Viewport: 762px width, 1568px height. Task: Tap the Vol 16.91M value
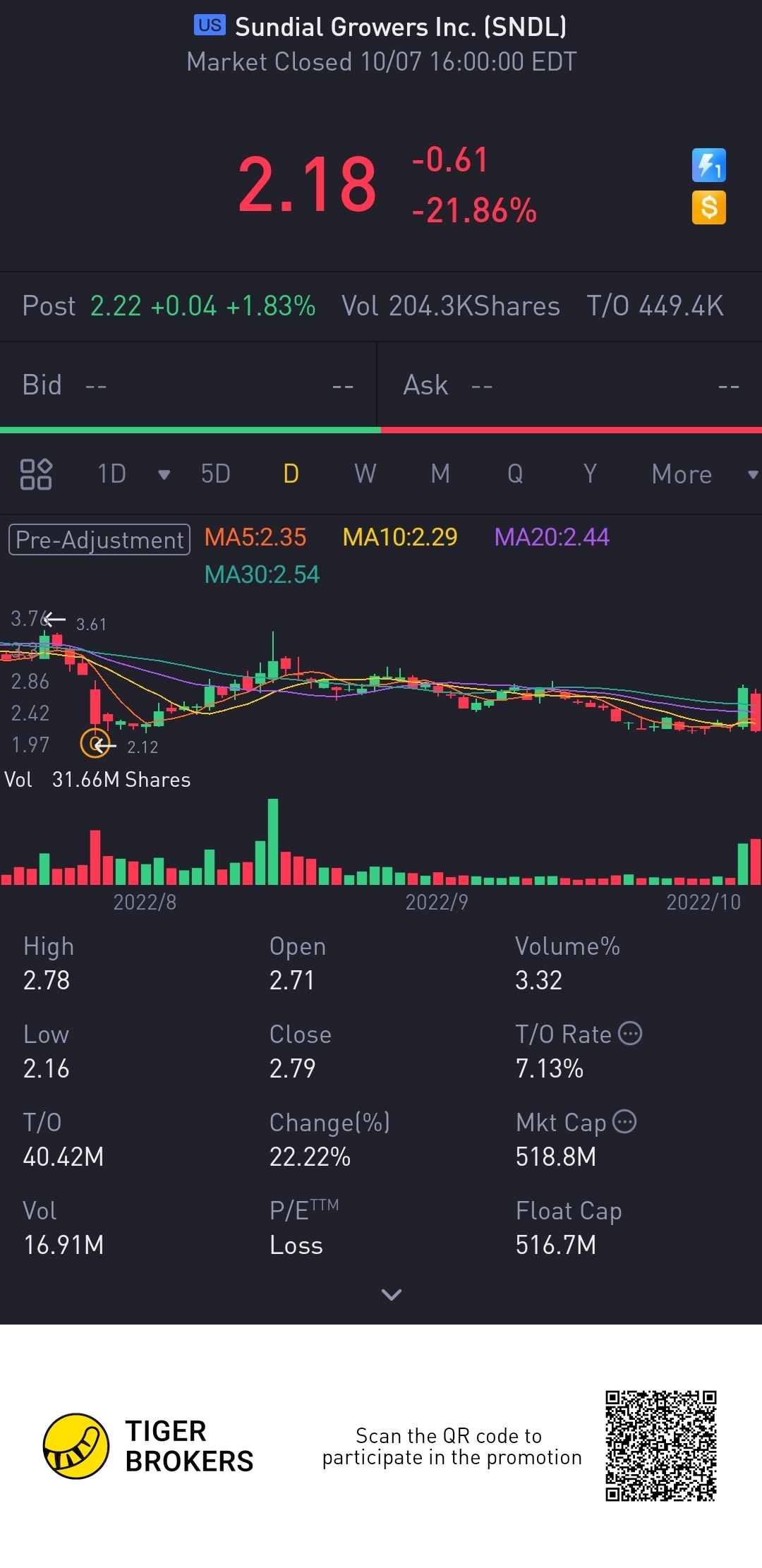(x=64, y=1245)
